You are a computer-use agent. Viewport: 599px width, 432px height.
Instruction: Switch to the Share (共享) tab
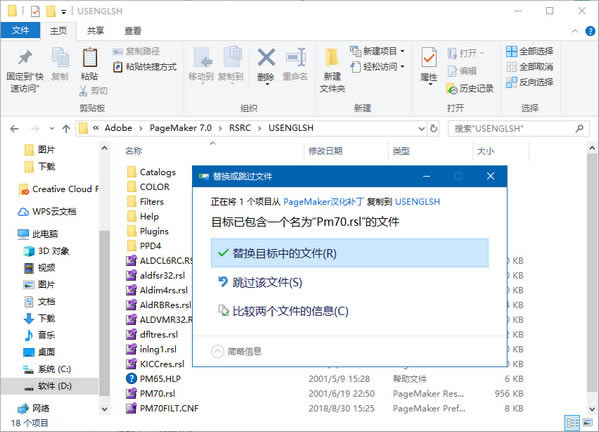(95, 31)
